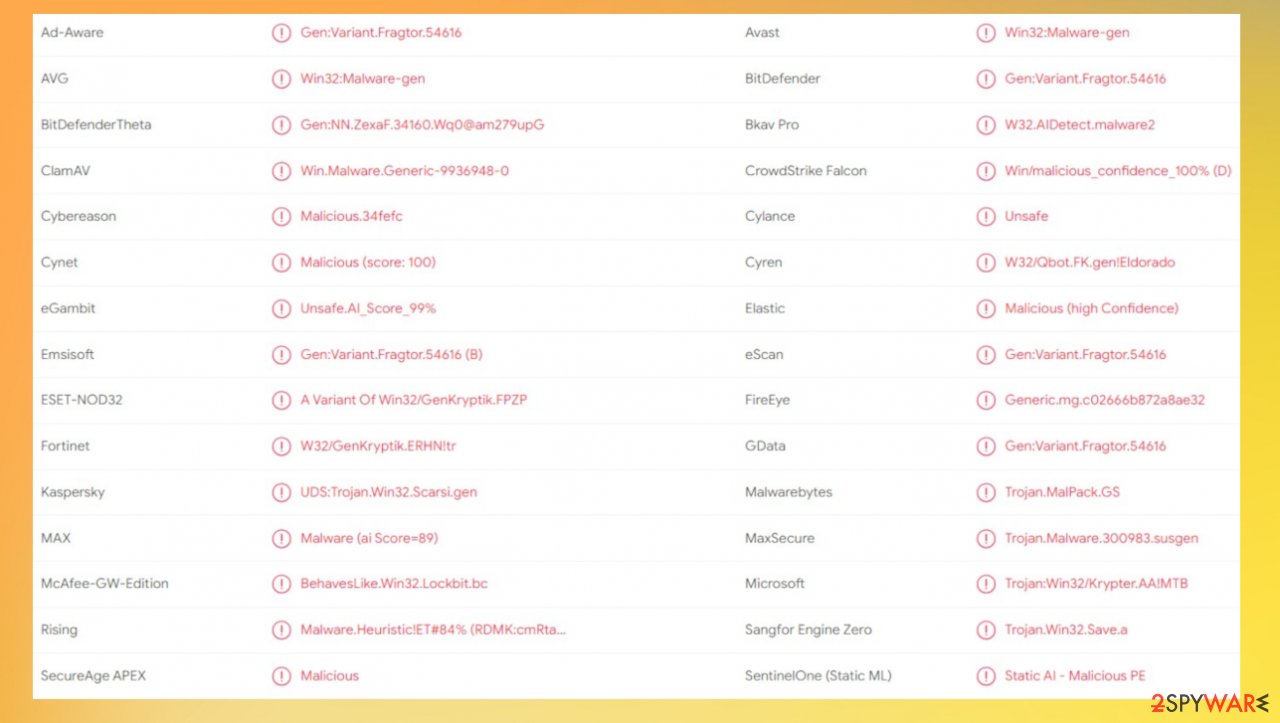Select the Microsoft result Trojan:Win32/Krypter.AA!MTB

[x=1096, y=584]
